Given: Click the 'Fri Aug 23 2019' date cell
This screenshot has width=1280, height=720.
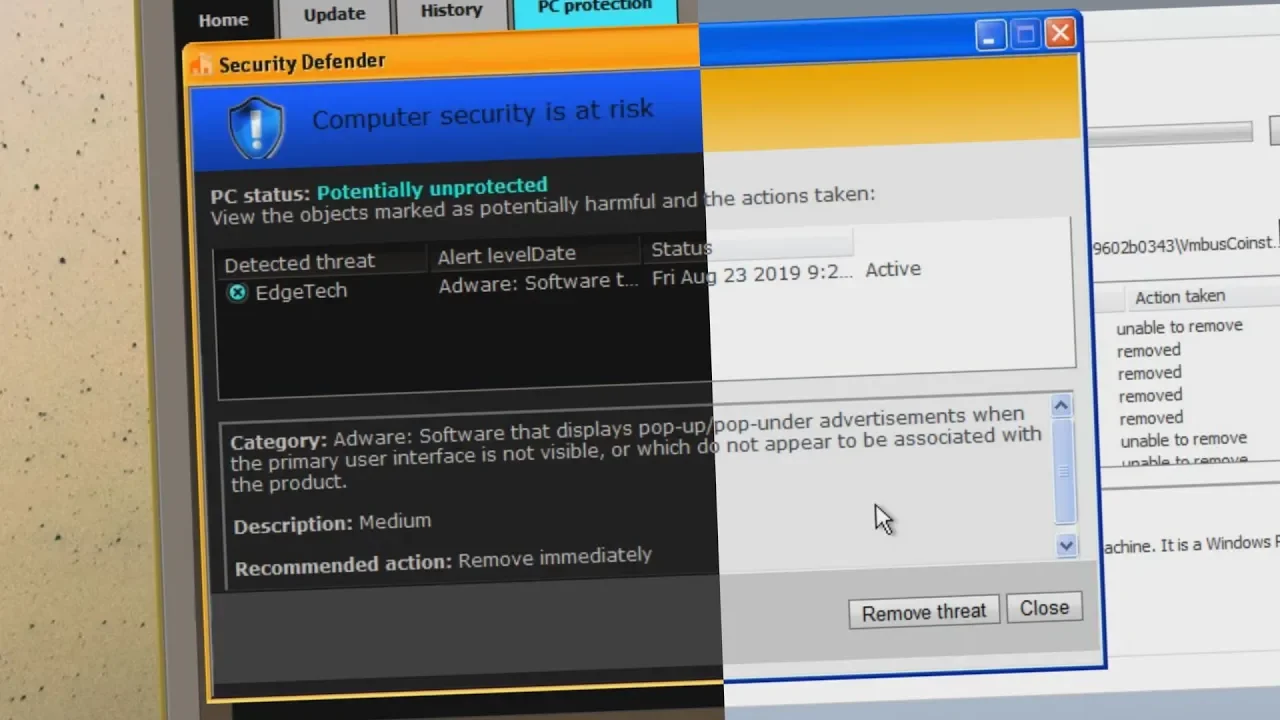Looking at the screenshot, I should point(752,275).
